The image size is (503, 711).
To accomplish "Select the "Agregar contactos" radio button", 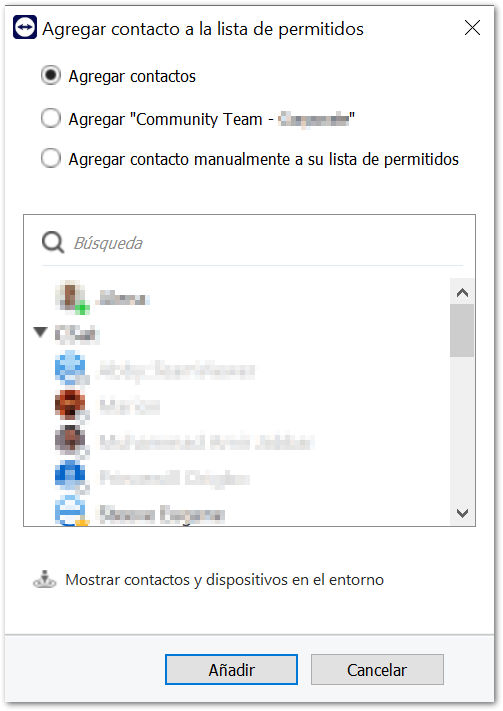I will [51, 75].
